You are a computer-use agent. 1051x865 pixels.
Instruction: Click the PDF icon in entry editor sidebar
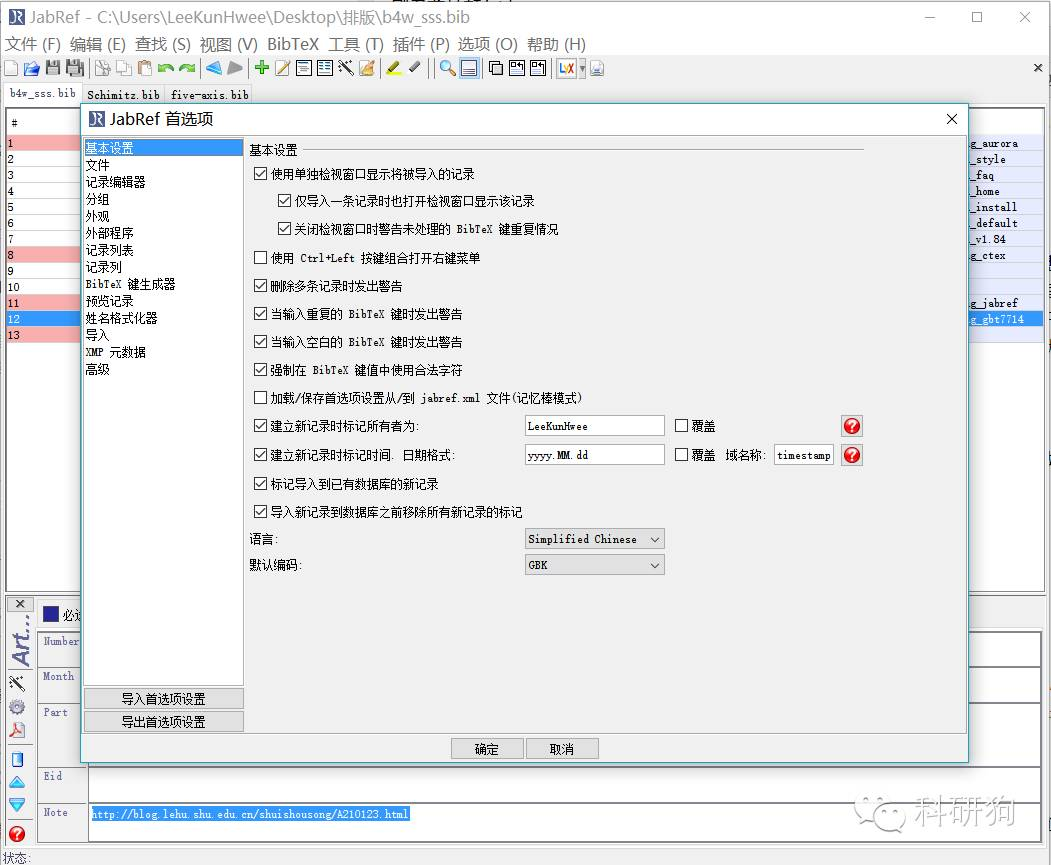[17, 730]
